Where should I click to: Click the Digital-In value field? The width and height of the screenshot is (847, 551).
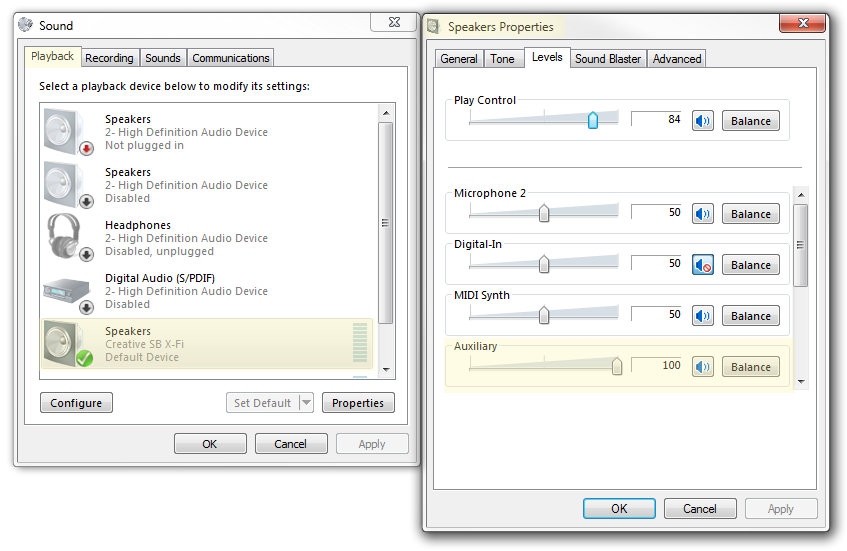(x=657, y=263)
